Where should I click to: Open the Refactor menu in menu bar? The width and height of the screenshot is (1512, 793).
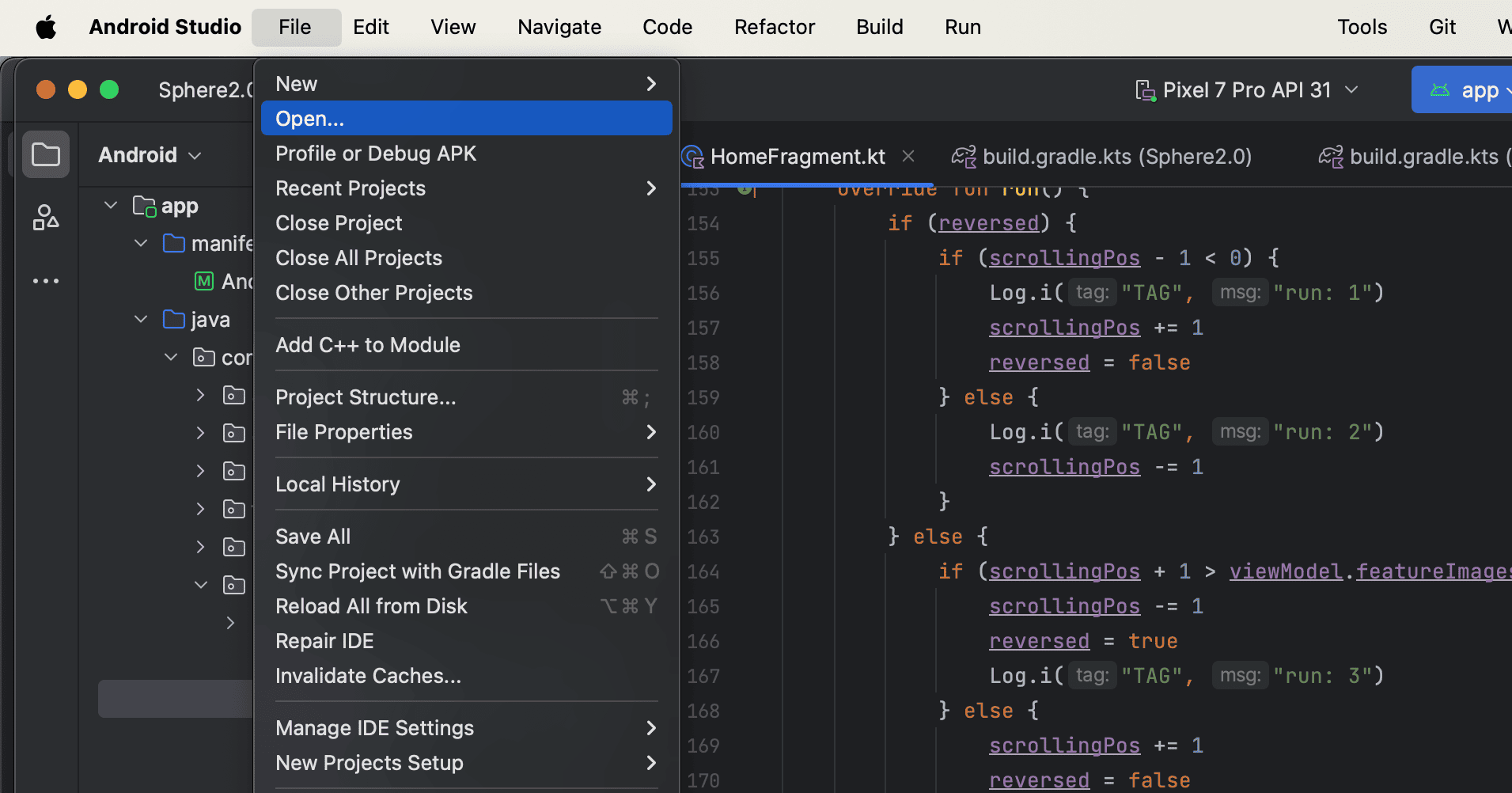774,28
